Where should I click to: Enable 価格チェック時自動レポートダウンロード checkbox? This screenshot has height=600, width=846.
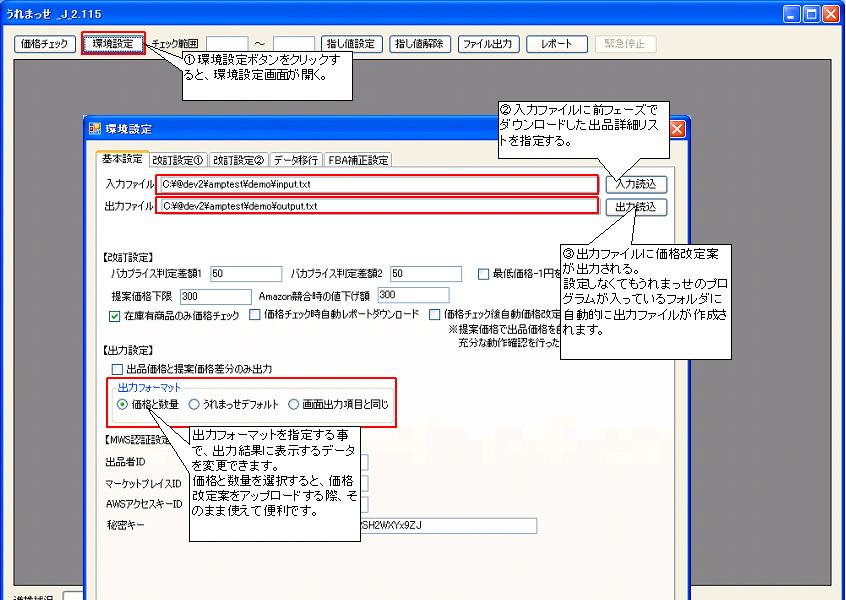pos(256,316)
